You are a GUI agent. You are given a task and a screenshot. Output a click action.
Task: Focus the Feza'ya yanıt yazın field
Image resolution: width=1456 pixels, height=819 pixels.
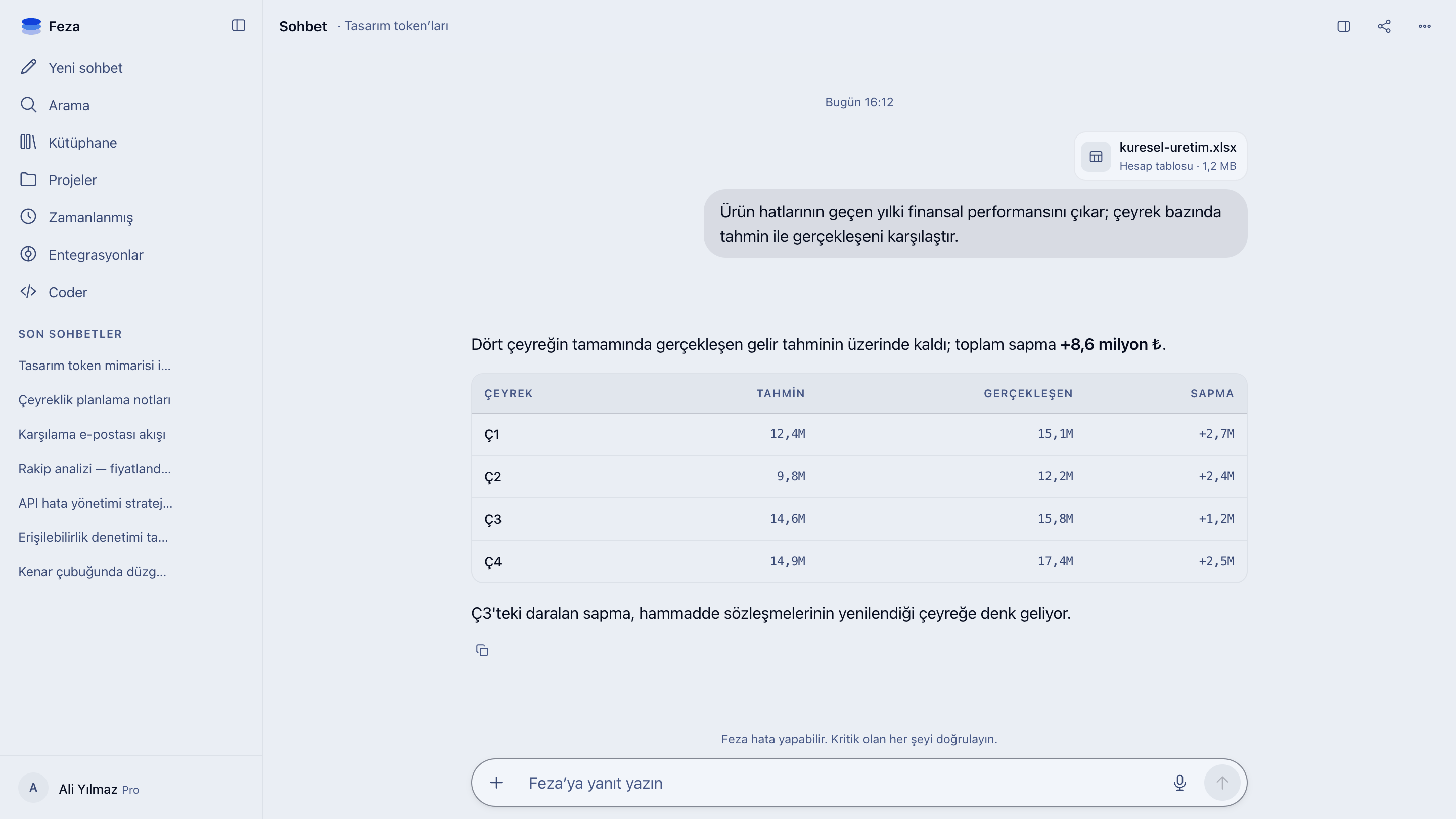pos(842,782)
